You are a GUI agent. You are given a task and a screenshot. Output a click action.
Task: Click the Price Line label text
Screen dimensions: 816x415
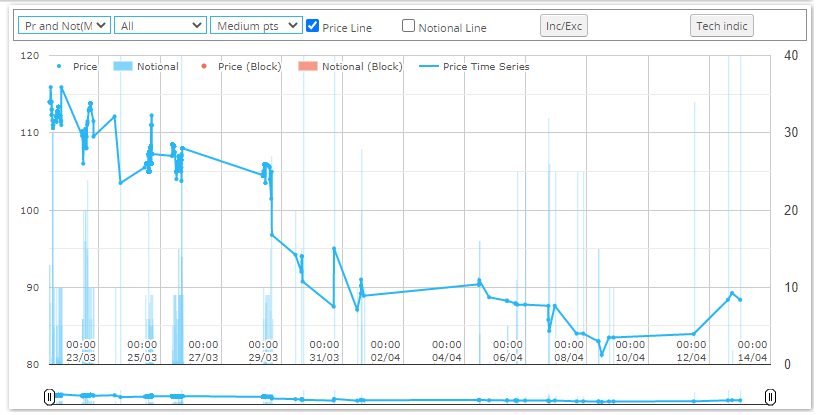(347, 28)
